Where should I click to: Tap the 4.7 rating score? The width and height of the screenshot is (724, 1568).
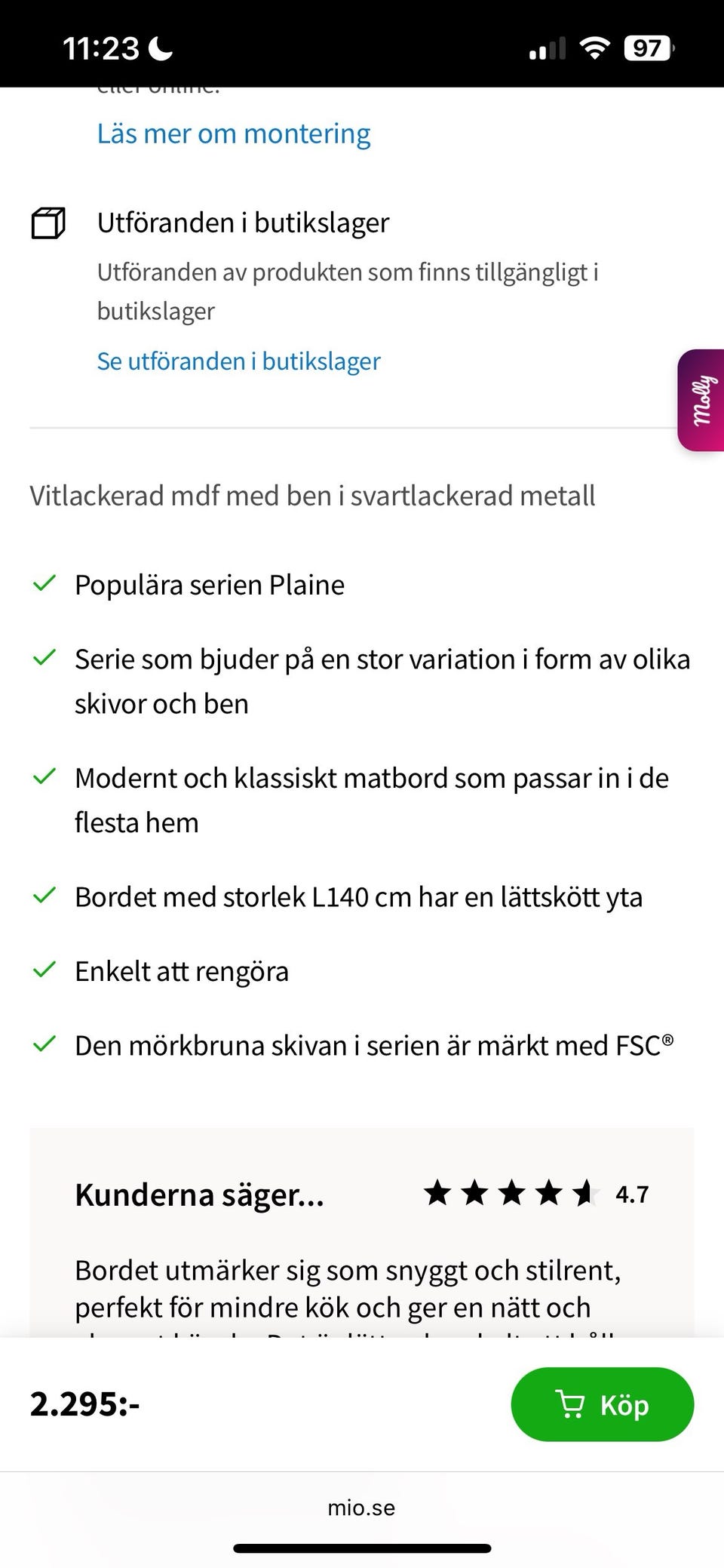coord(632,1194)
